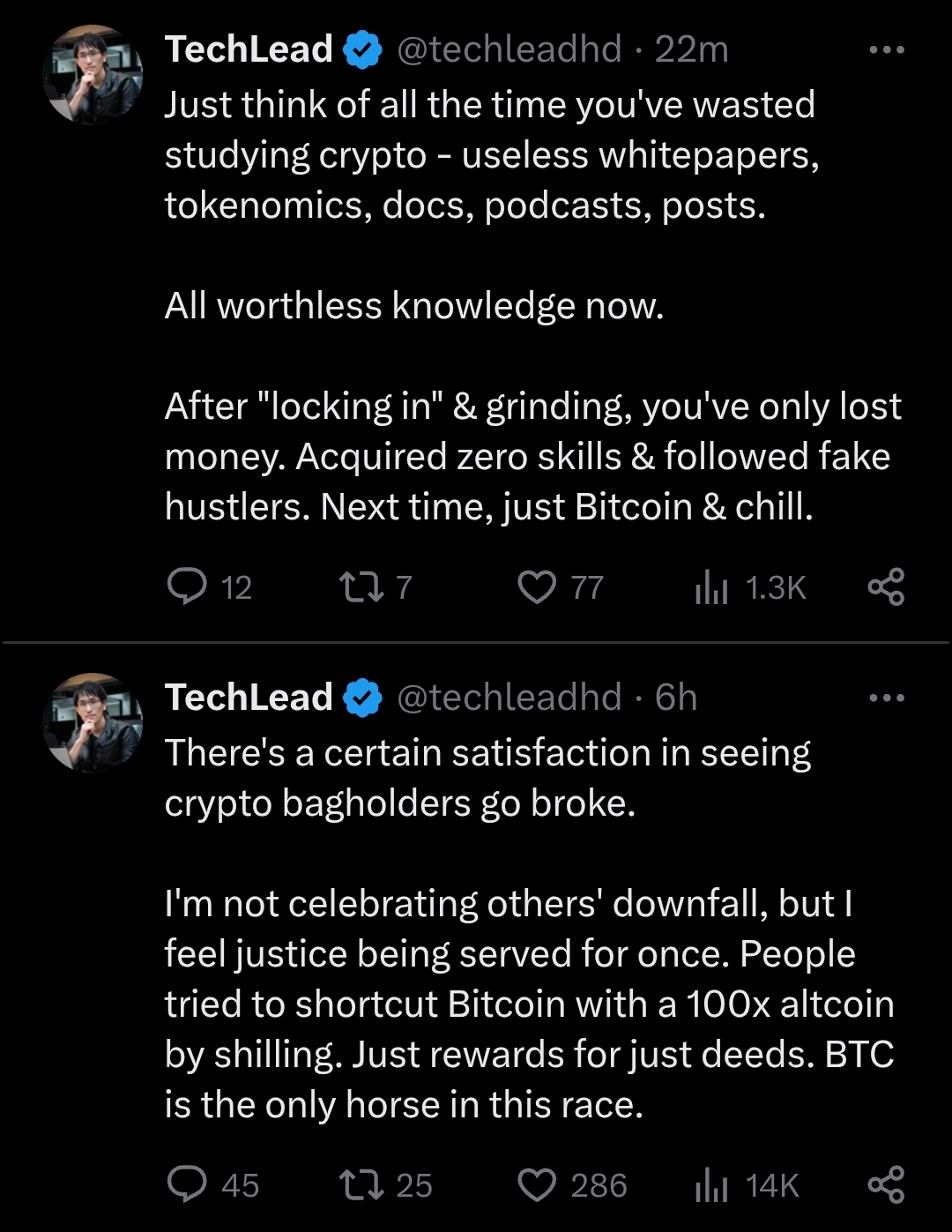The height and width of the screenshot is (1232, 952).
Task: Click the verified badge on the first tweet
Action: (361, 50)
